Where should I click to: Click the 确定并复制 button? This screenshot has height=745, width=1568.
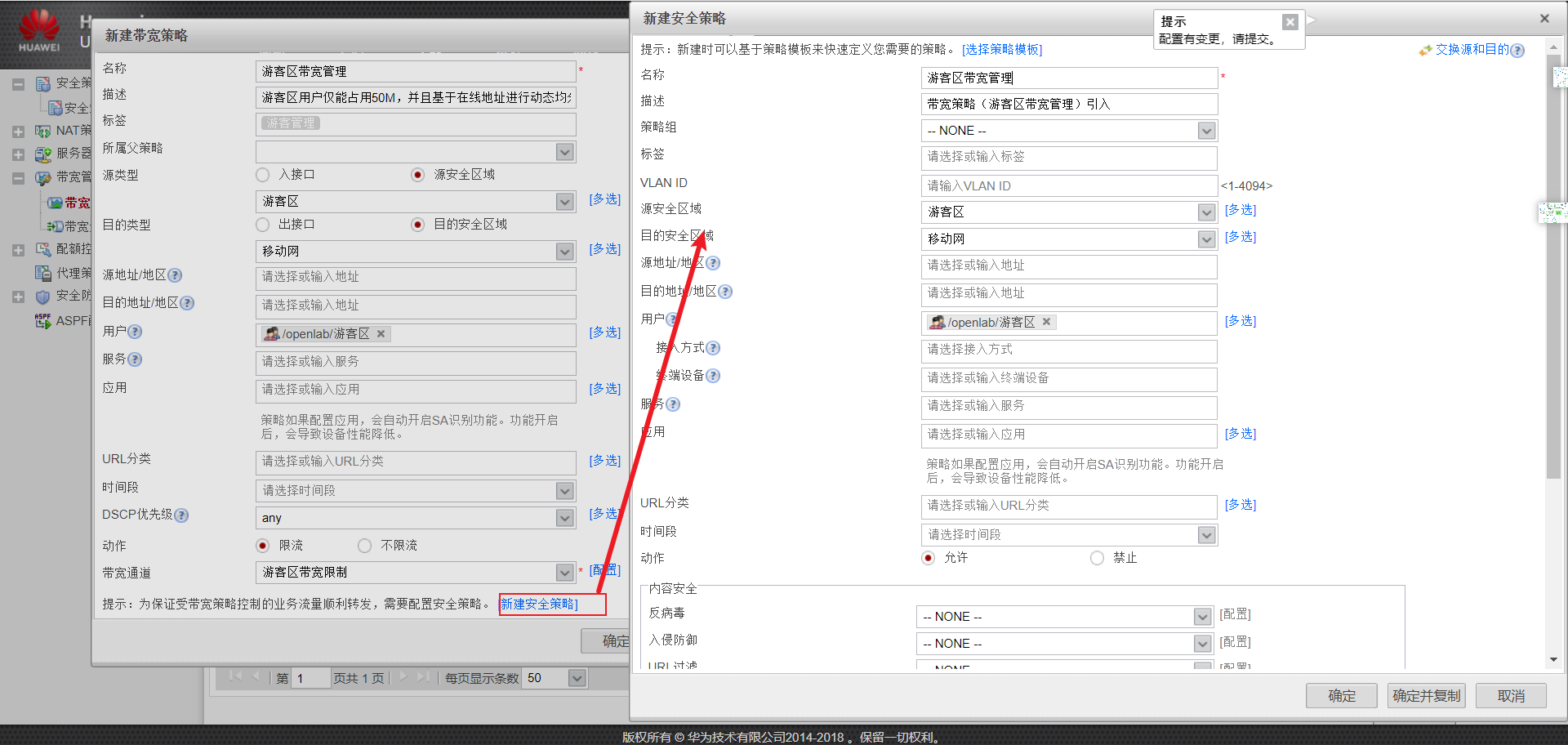click(1427, 696)
